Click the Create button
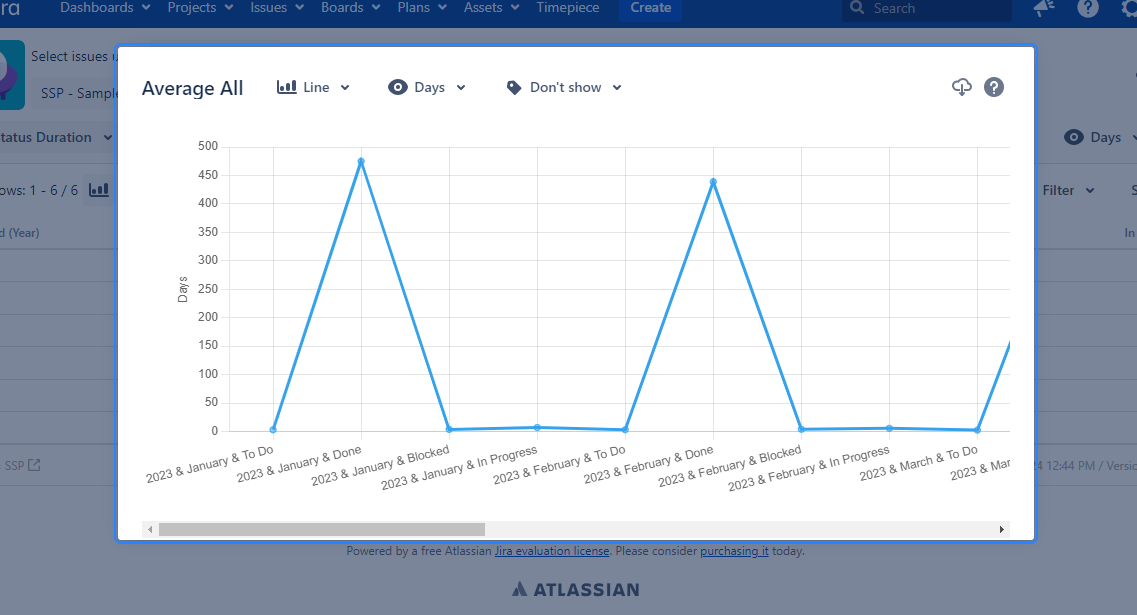Viewport: 1137px width, 615px height. point(650,7)
